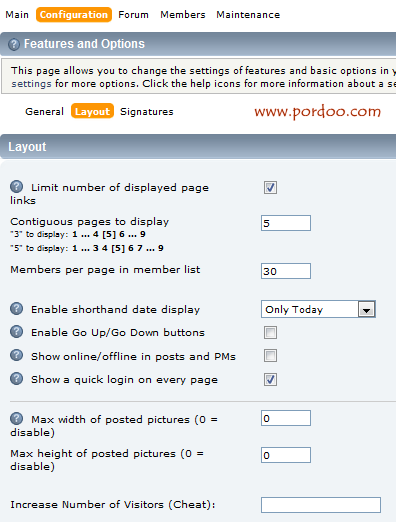Follow the settings link in the description
396x522 pixels.
pos(31,83)
